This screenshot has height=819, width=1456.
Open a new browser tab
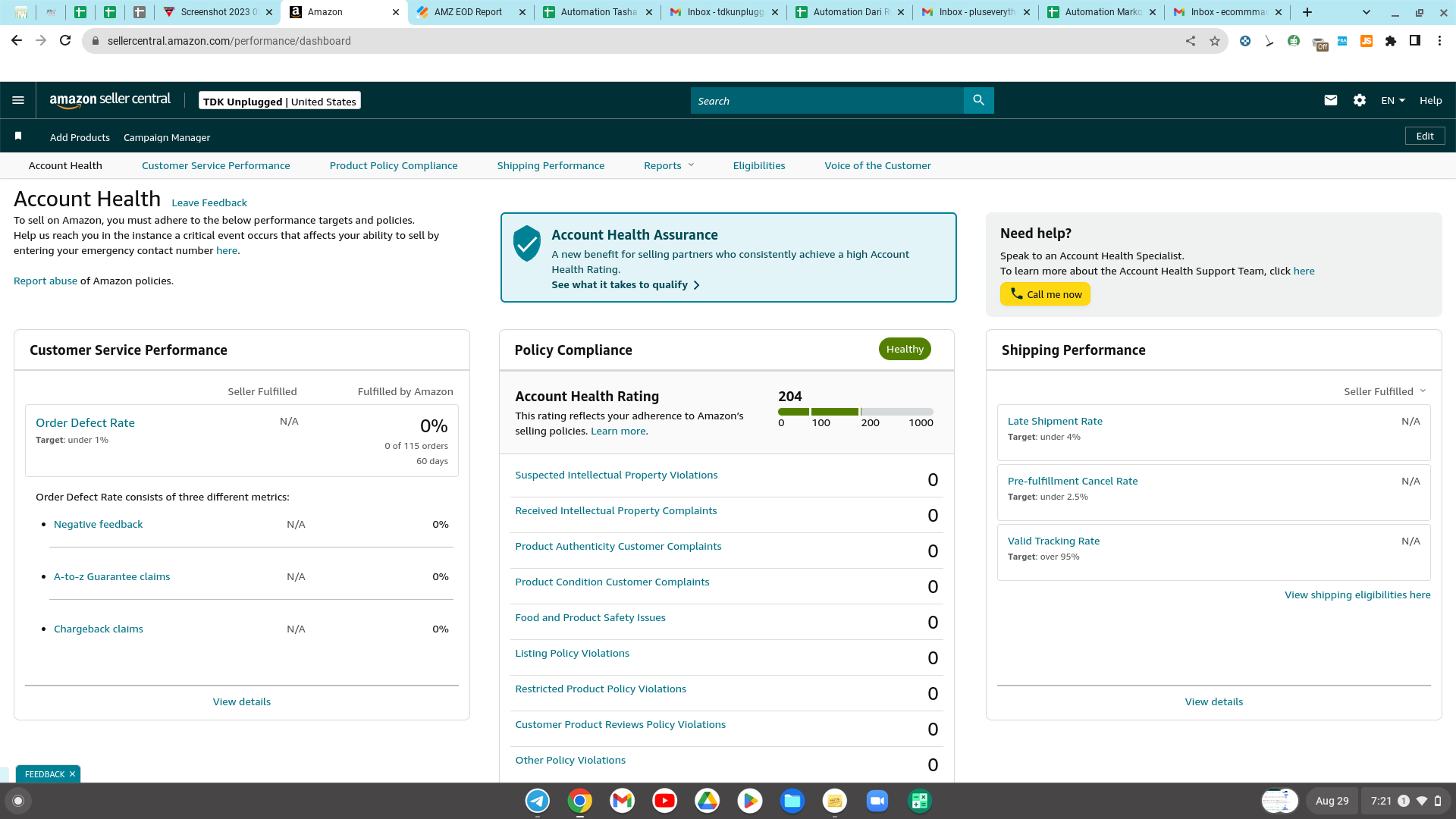[x=1307, y=12]
